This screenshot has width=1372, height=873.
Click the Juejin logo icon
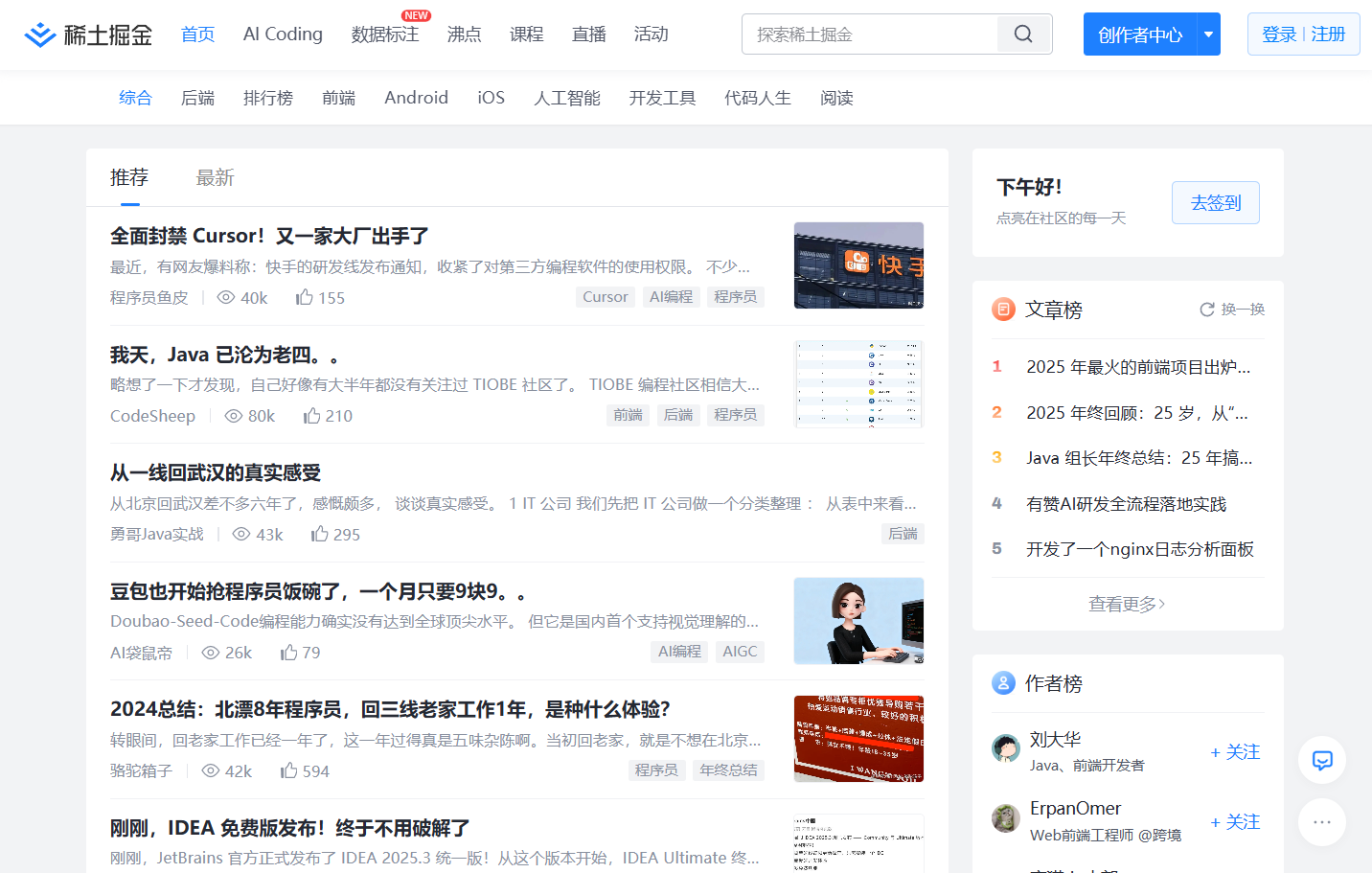pos(40,35)
